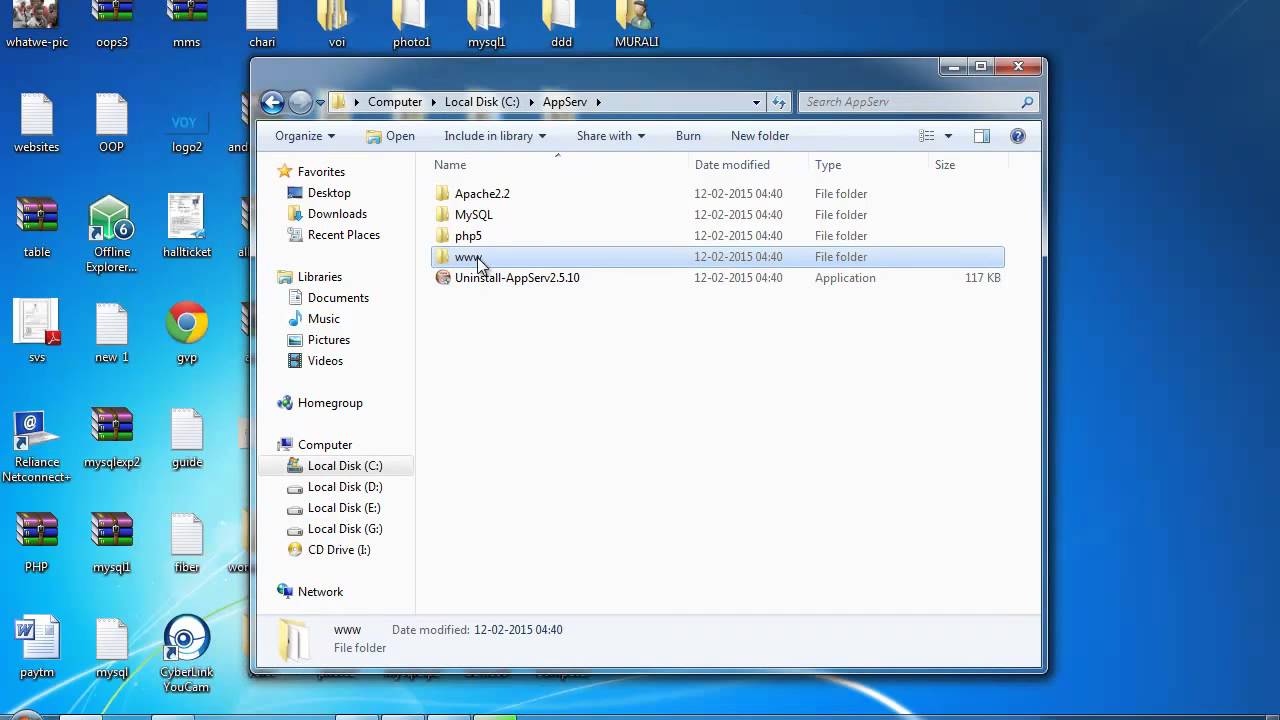
Task: Click Homegroup in the navigation pane
Action: 329,403
